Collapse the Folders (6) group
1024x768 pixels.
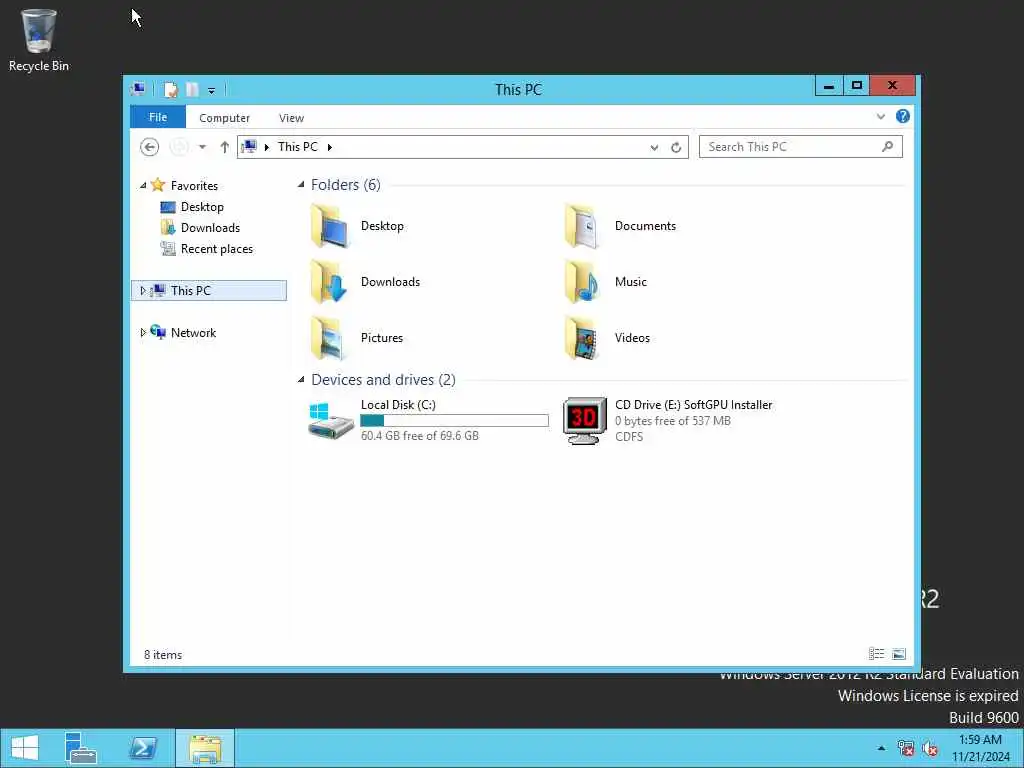(x=301, y=185)
